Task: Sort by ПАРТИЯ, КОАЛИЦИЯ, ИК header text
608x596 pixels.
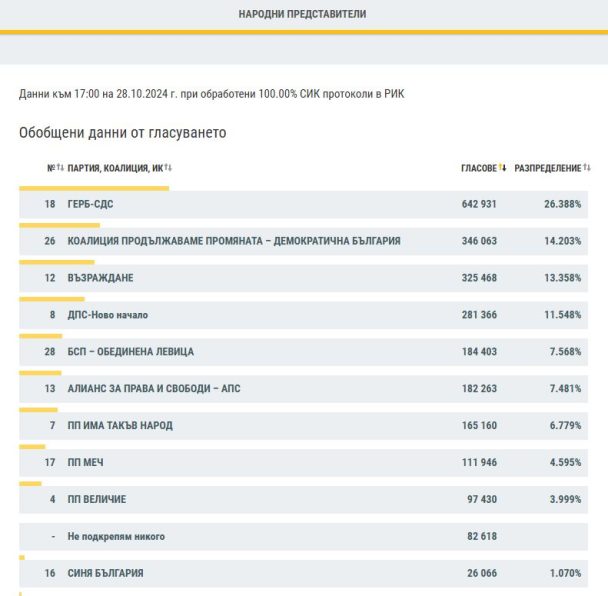Action: (115, 168)
